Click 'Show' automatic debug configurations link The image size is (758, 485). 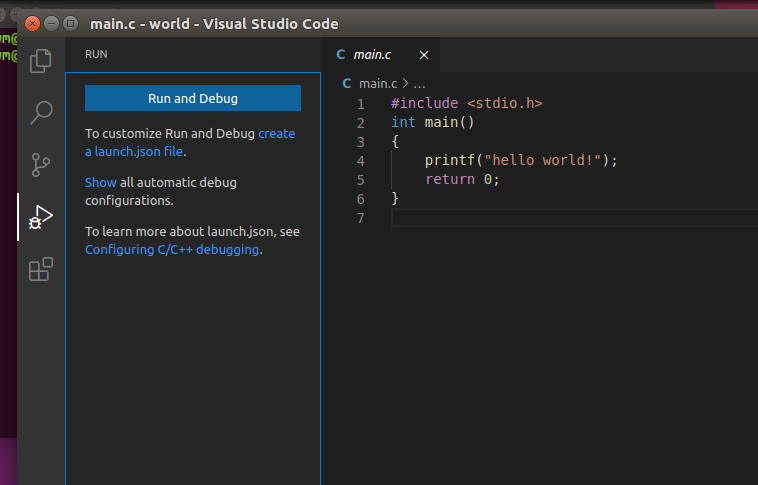(100, 182)
